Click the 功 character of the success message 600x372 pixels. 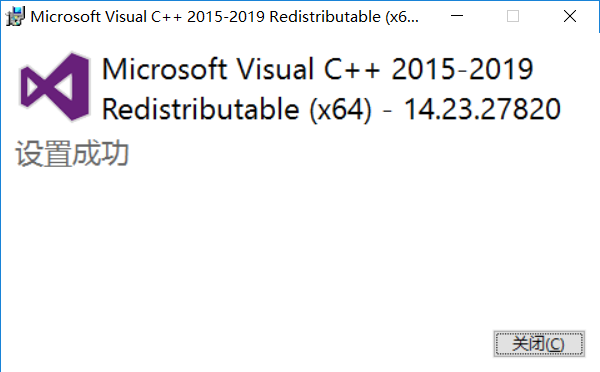[x=115, y=153]
